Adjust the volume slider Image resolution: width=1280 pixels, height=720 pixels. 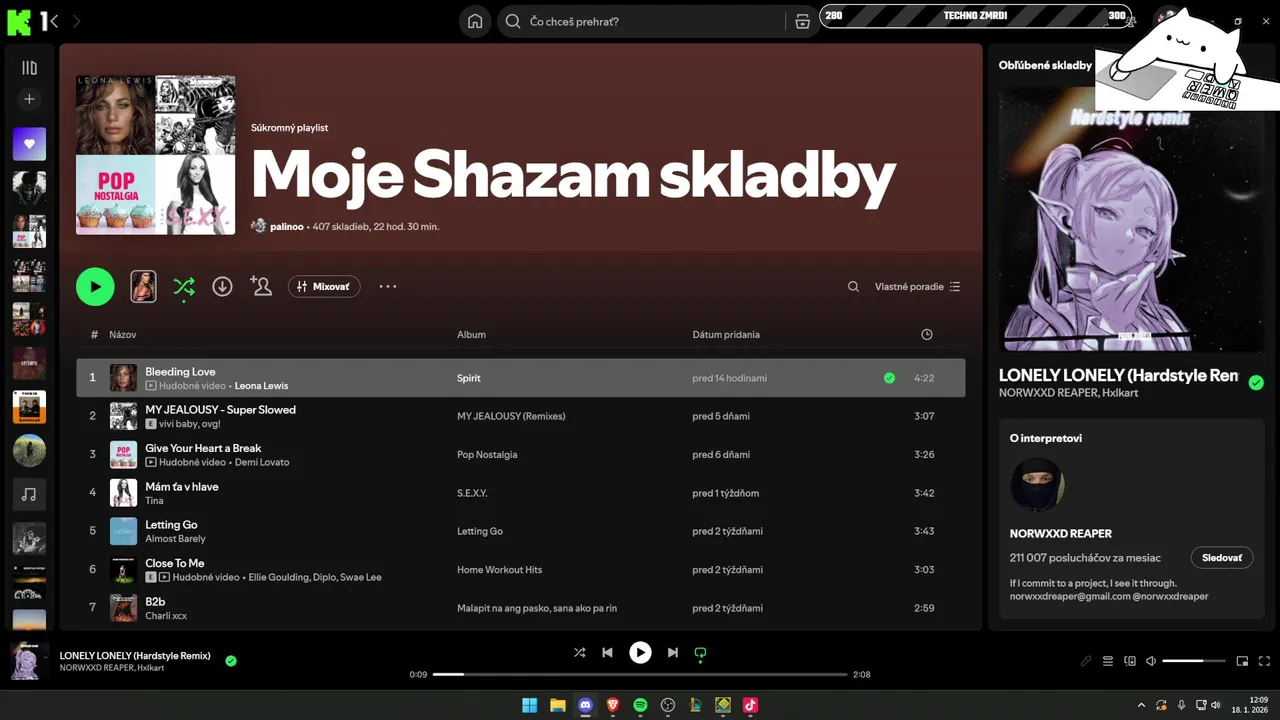(1194, 661)
